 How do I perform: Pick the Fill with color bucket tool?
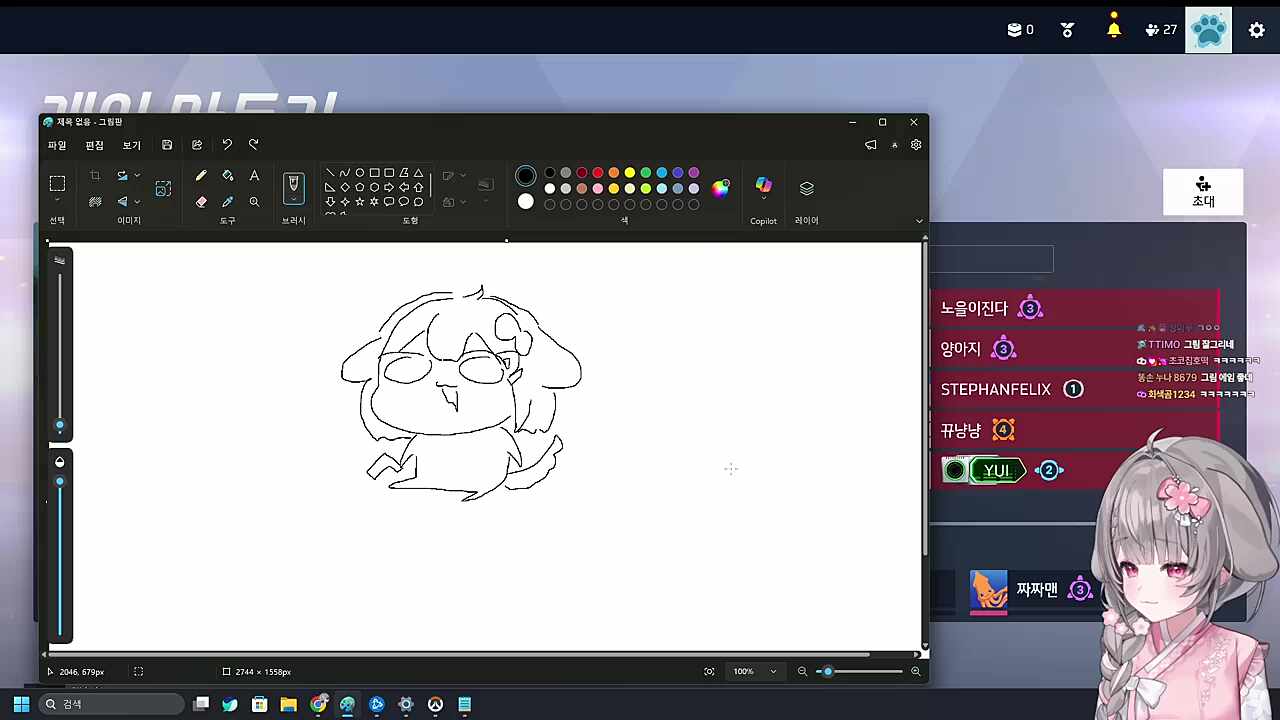[227, 176]
